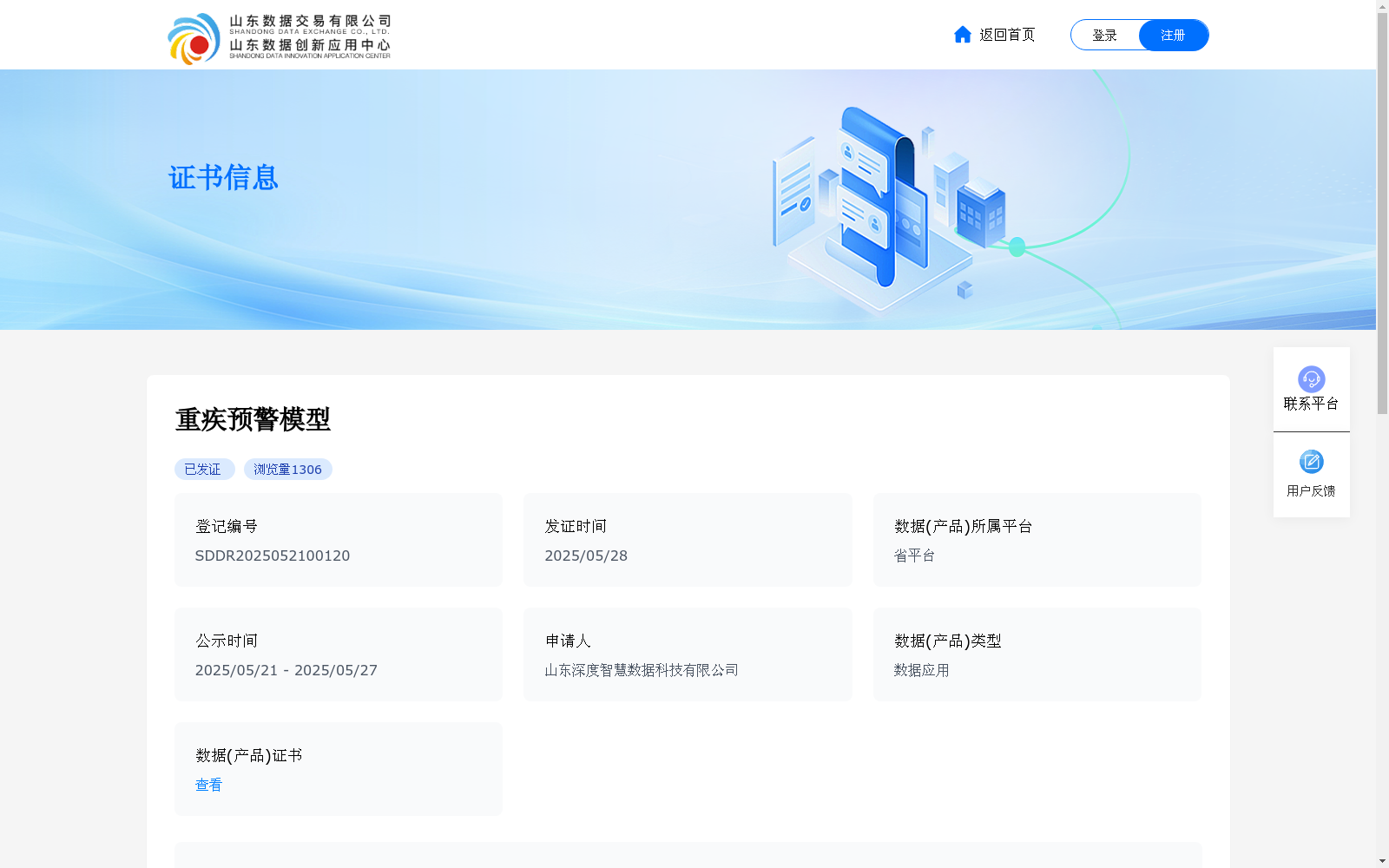The width and height of the screenshot is (1389, 868).
Task: Click the 数据(产品)类型 label
Action: point(947,641)
